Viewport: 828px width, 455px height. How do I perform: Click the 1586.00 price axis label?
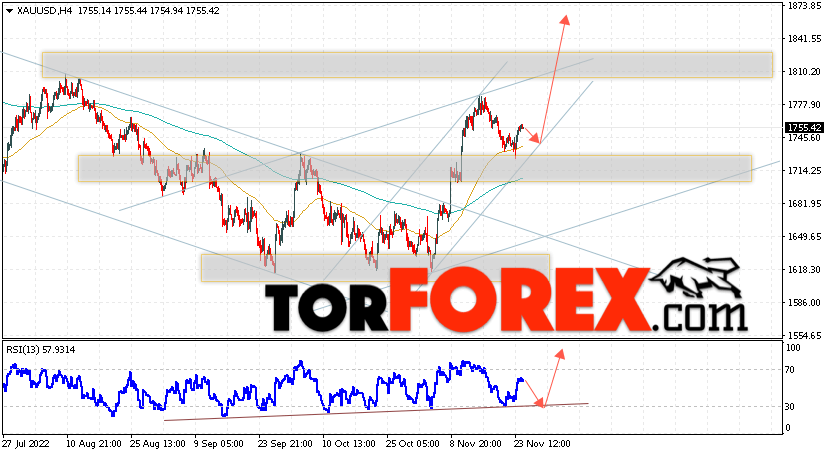(804, 302)
